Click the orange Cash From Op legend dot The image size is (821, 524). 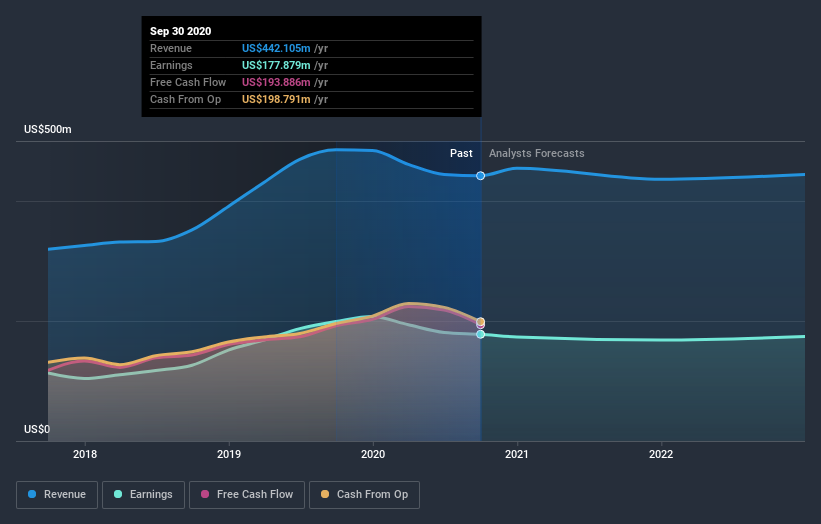325,494
